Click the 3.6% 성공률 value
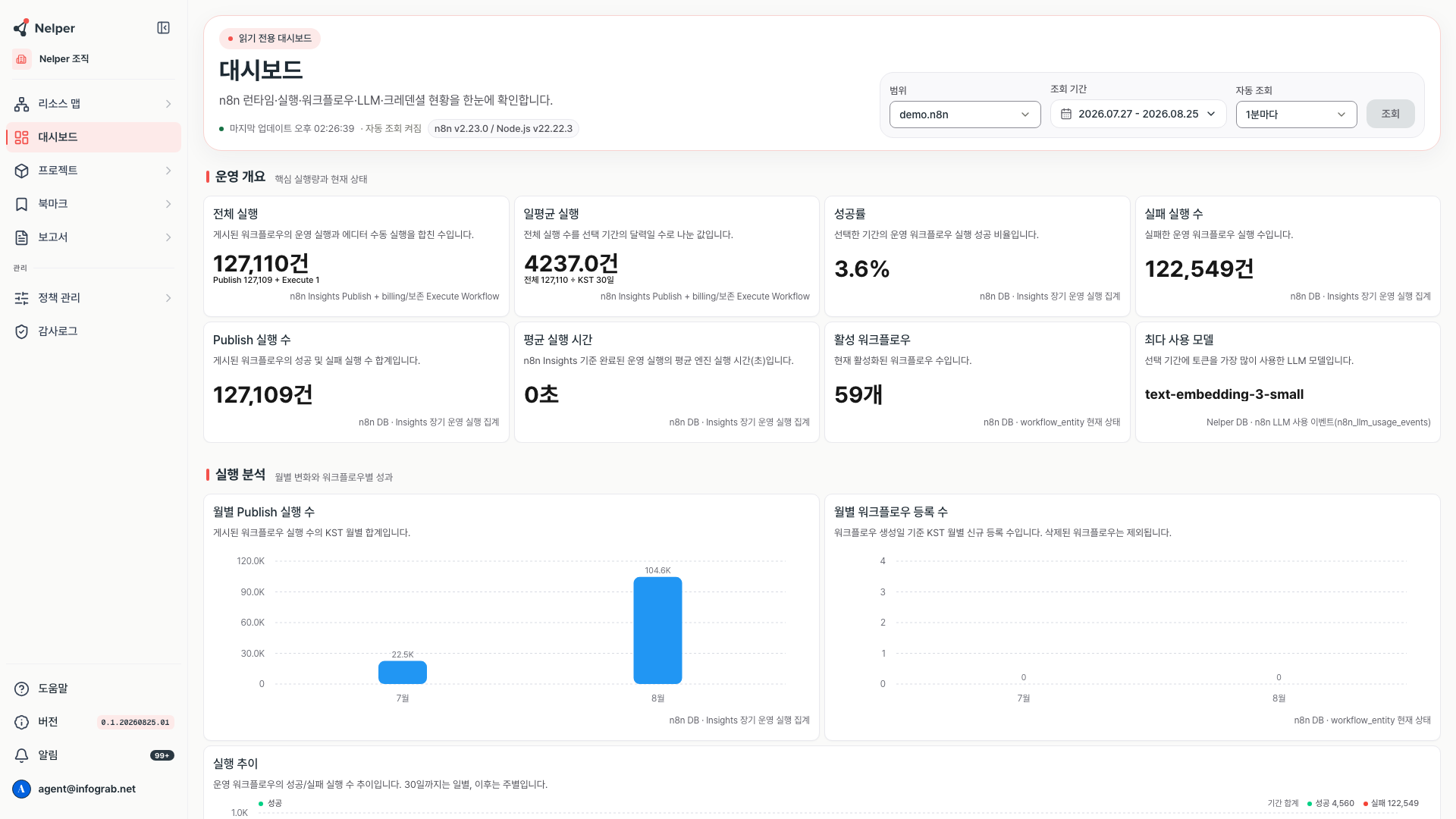The width and height of the screenshot is (1456, 819). click(861, 268)
